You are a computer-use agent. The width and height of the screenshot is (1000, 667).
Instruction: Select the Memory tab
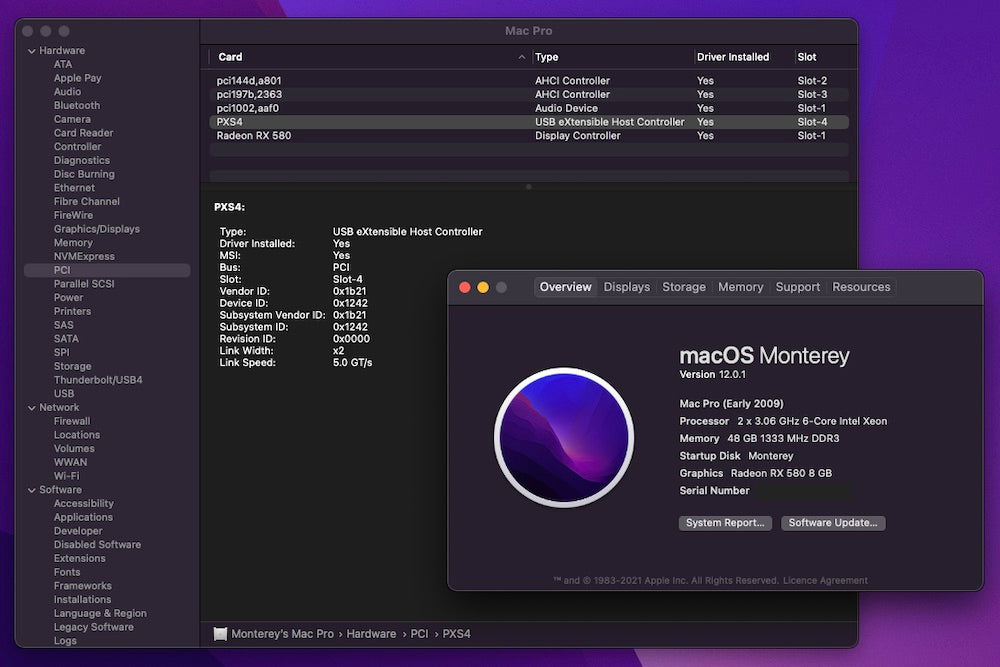point(740,287)
